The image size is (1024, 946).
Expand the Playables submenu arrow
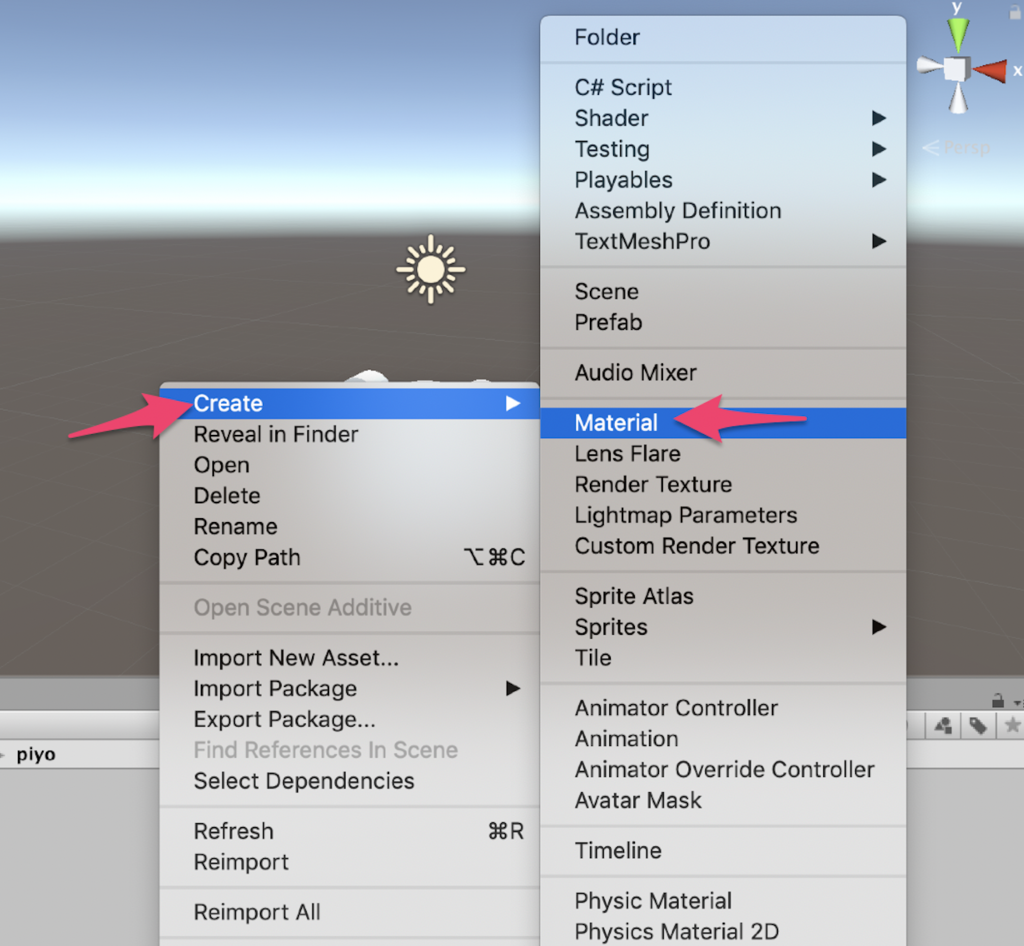point(879,180)
